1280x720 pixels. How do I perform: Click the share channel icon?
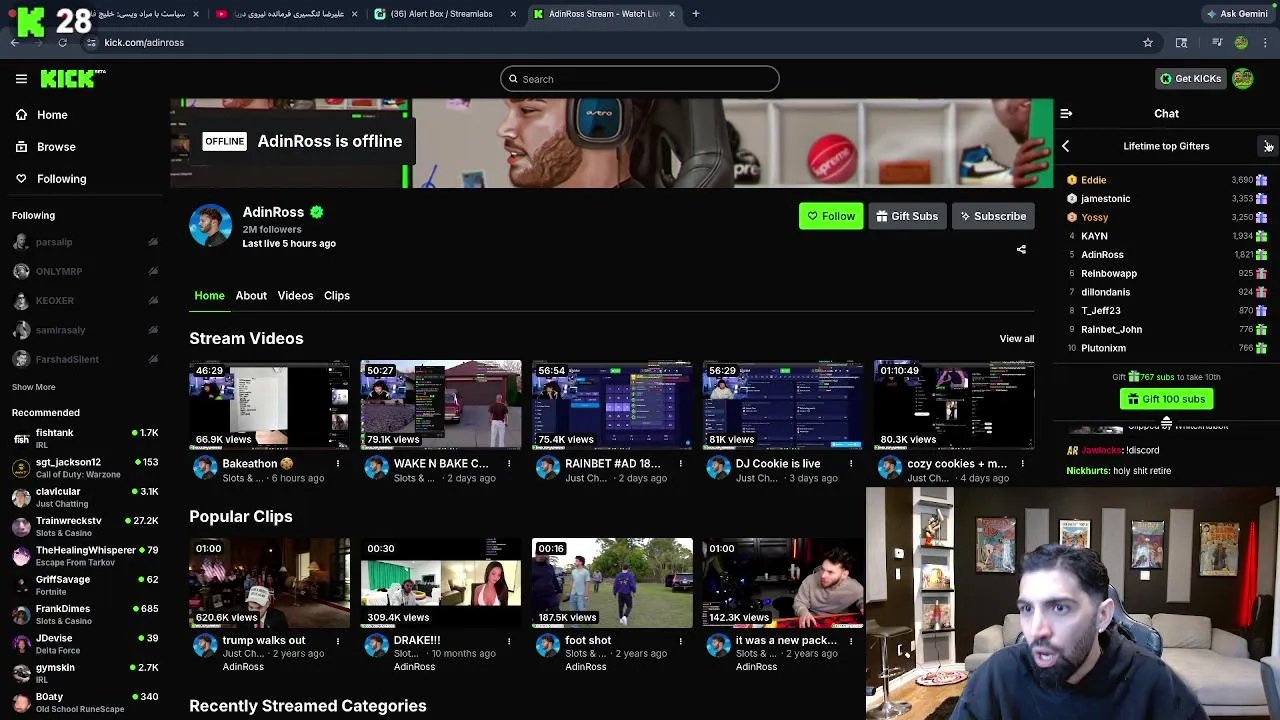1021,250
